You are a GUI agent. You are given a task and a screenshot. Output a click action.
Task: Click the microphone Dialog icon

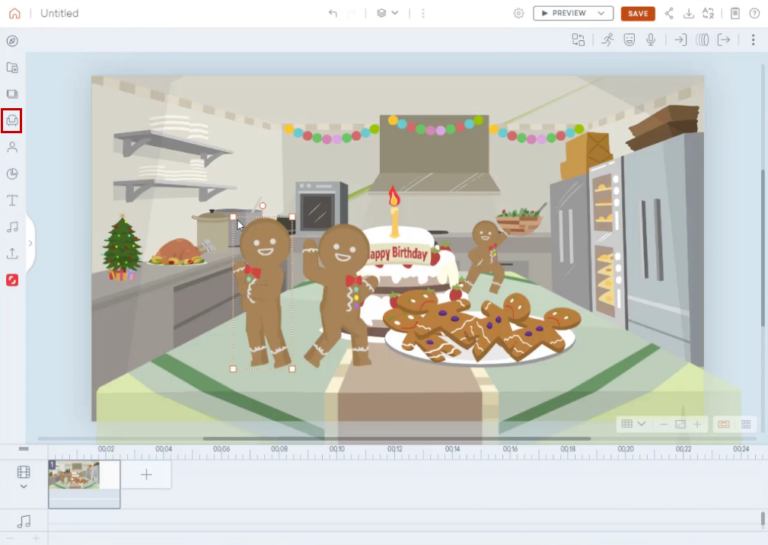pyautogui.click(x=651, y=40)
